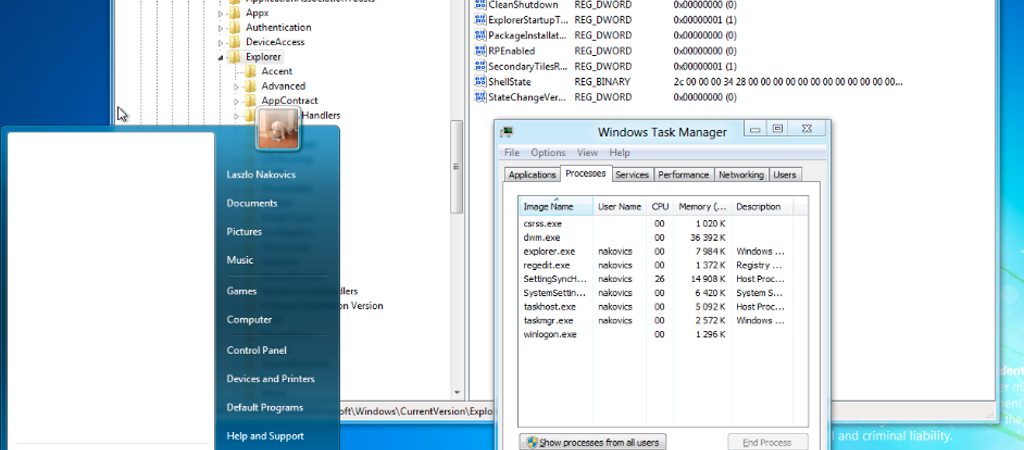This screenshot has height=450, width=1024.
Task: Click the Authentication folder icon
Action: click(x=235, y=27)
